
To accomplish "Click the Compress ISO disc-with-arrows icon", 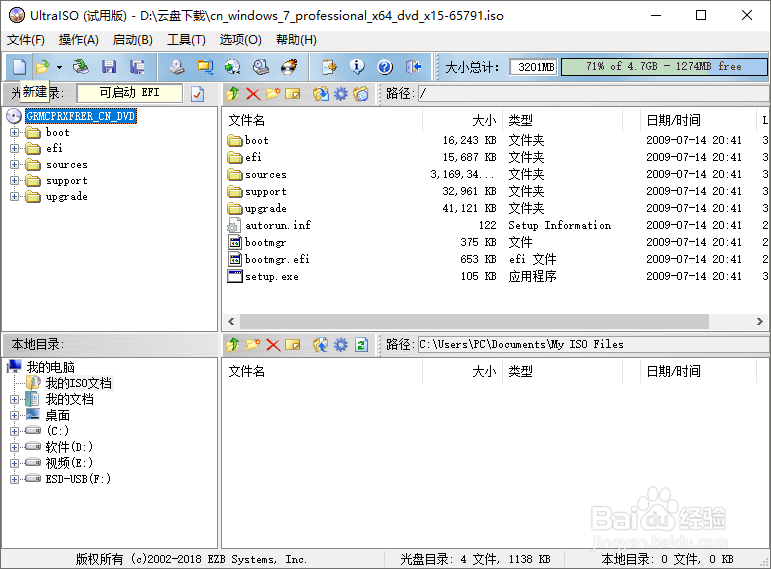I will tap(233, 66).
